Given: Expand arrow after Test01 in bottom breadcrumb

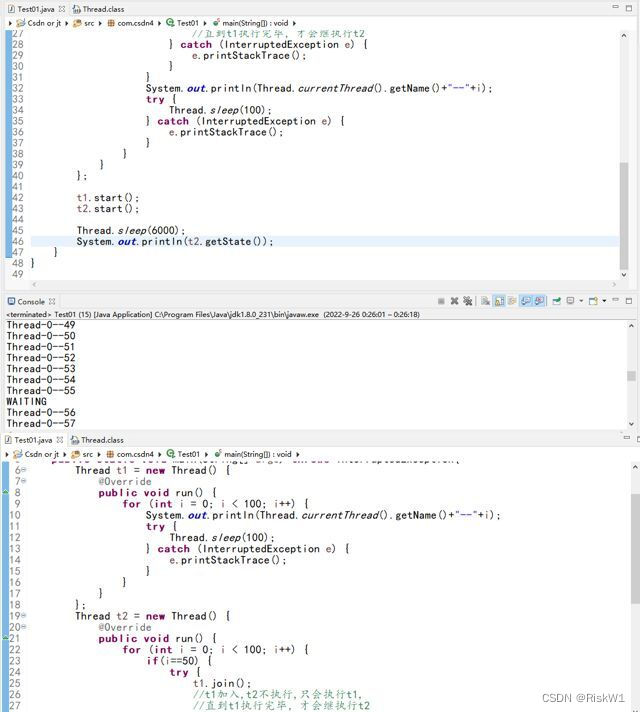Looking at the screenshot, I should 206,455.
